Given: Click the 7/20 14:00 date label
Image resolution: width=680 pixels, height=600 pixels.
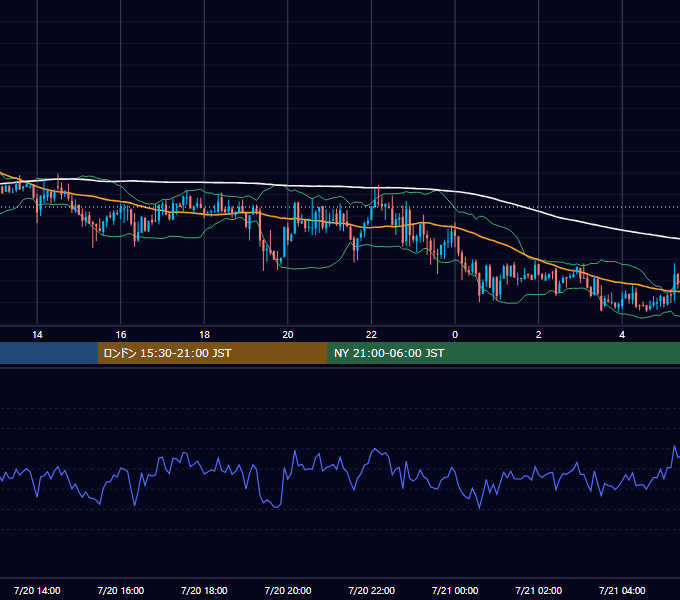Looking at the screenshot, I should [x=37, y=590].
